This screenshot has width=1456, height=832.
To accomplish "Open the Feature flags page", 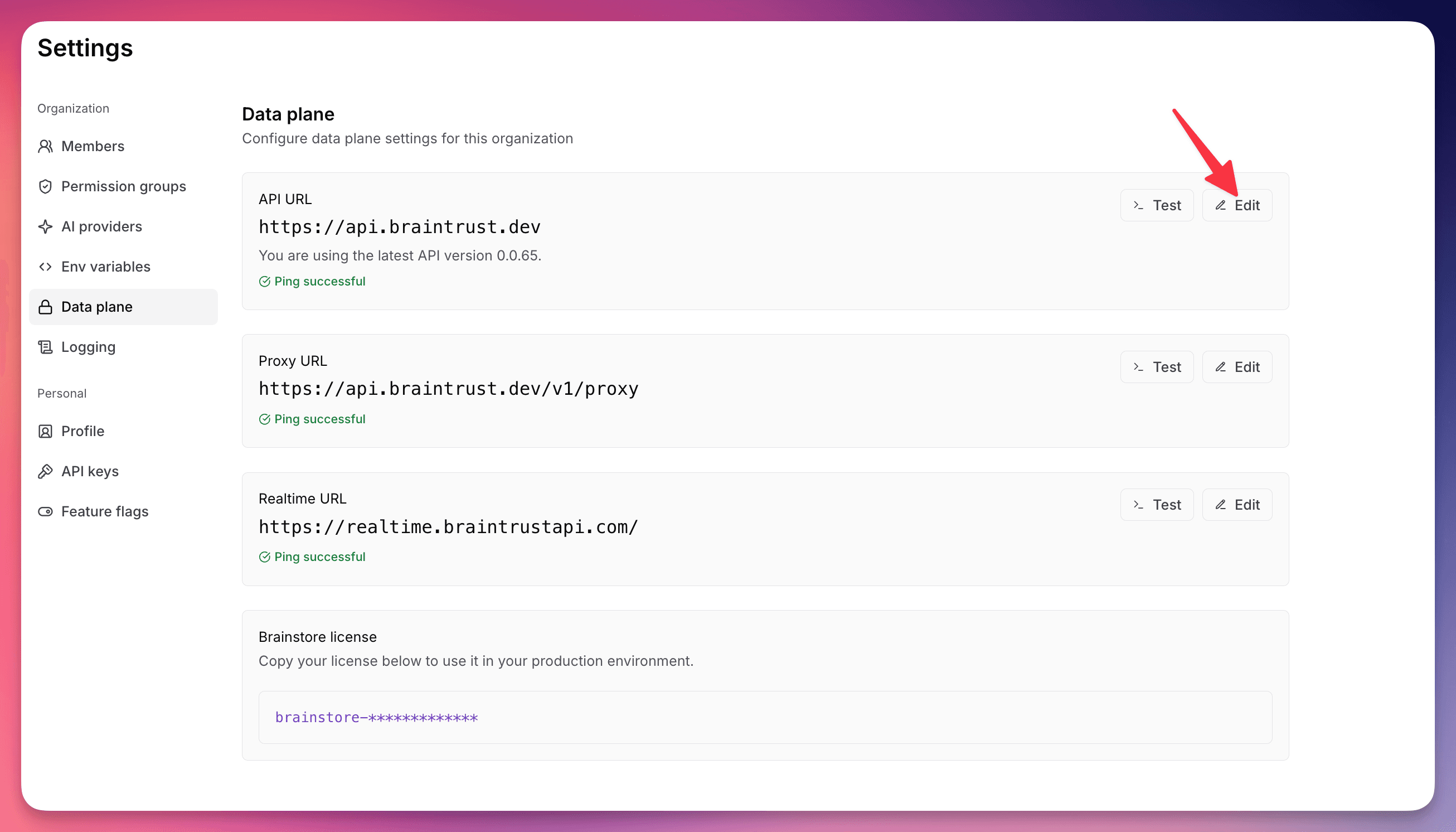I will click(123, 511).
